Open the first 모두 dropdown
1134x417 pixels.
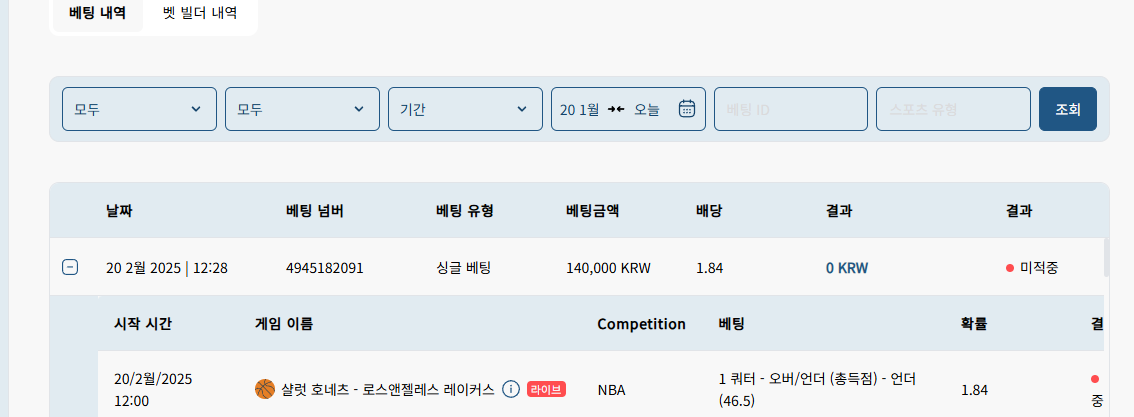140,109
